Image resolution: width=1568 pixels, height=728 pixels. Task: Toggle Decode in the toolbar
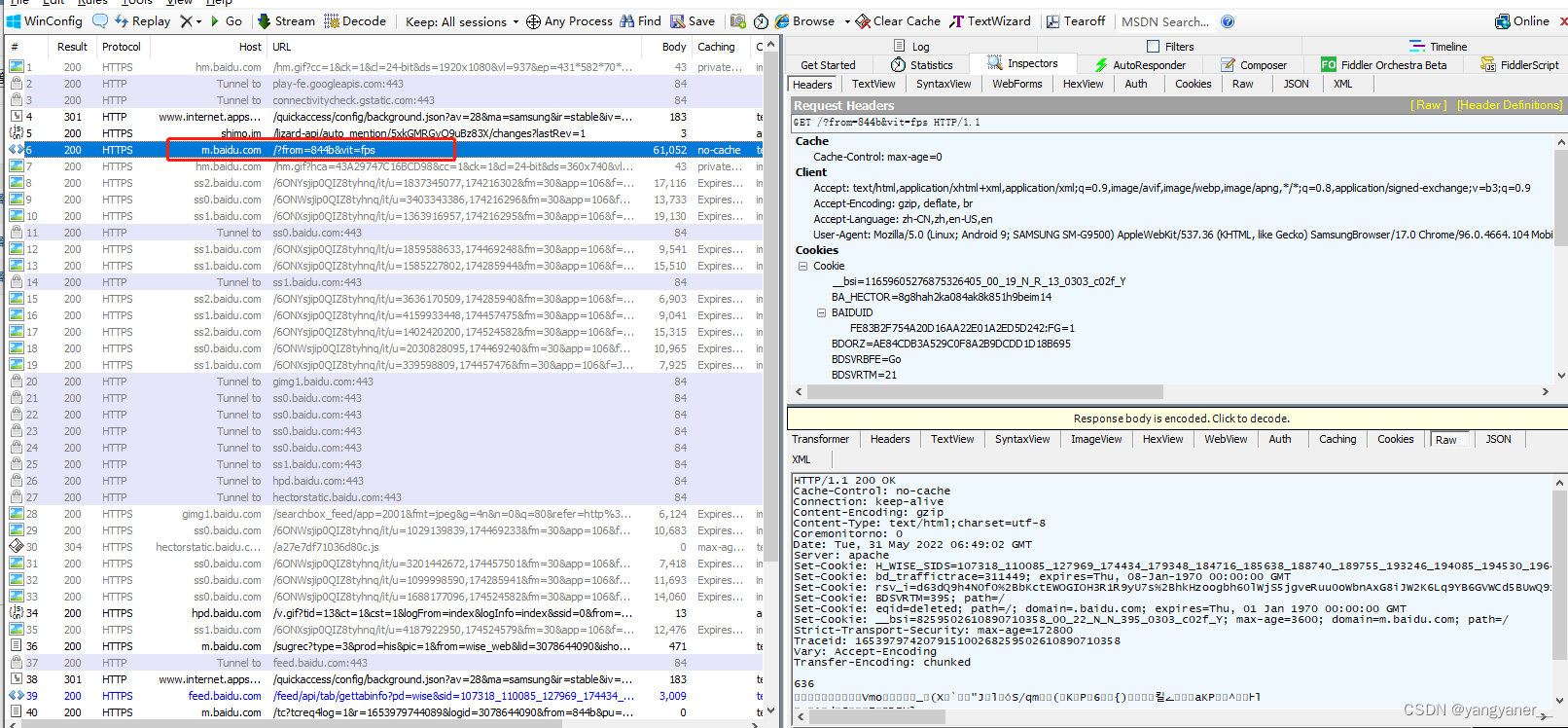[355, 20]
